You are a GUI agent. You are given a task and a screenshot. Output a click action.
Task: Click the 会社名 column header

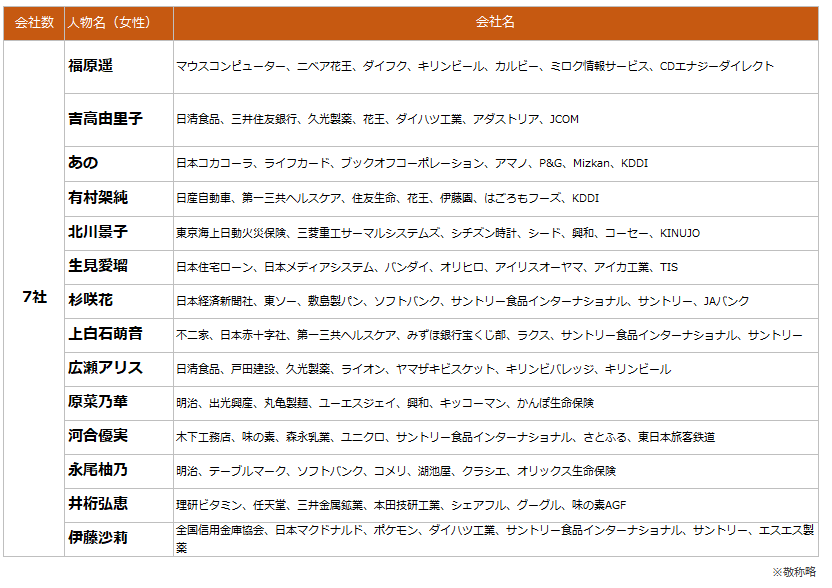[495, 22]
